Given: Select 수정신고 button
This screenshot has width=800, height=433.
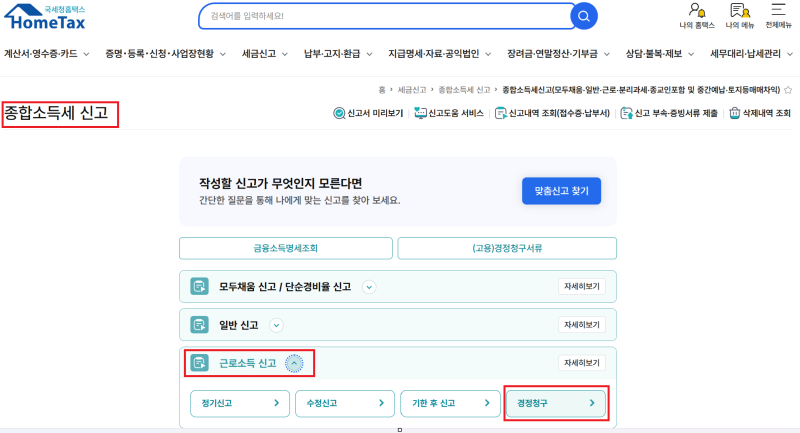Looking at the screenshot, I should (x=345, y=403).
